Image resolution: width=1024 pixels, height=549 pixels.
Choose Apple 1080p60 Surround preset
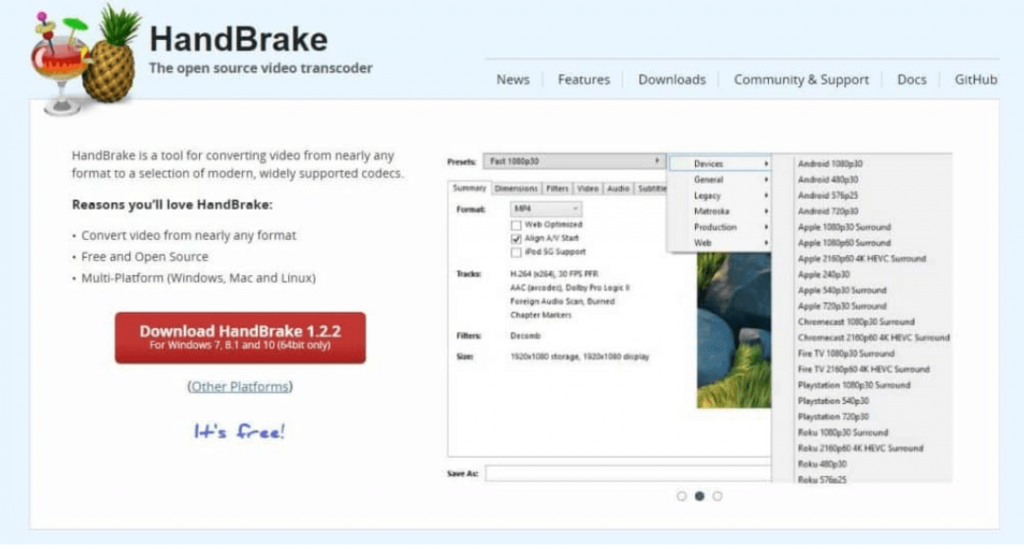(x=844, y=243)
